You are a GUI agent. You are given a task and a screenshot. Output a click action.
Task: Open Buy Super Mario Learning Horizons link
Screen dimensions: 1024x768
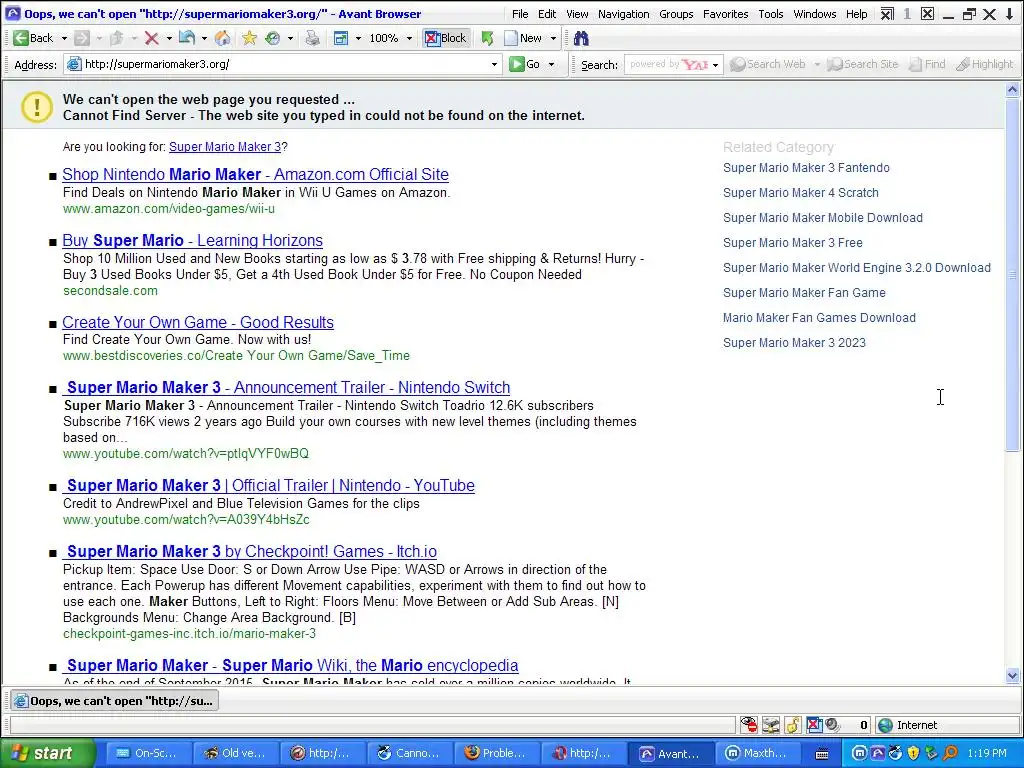point(193,240)
